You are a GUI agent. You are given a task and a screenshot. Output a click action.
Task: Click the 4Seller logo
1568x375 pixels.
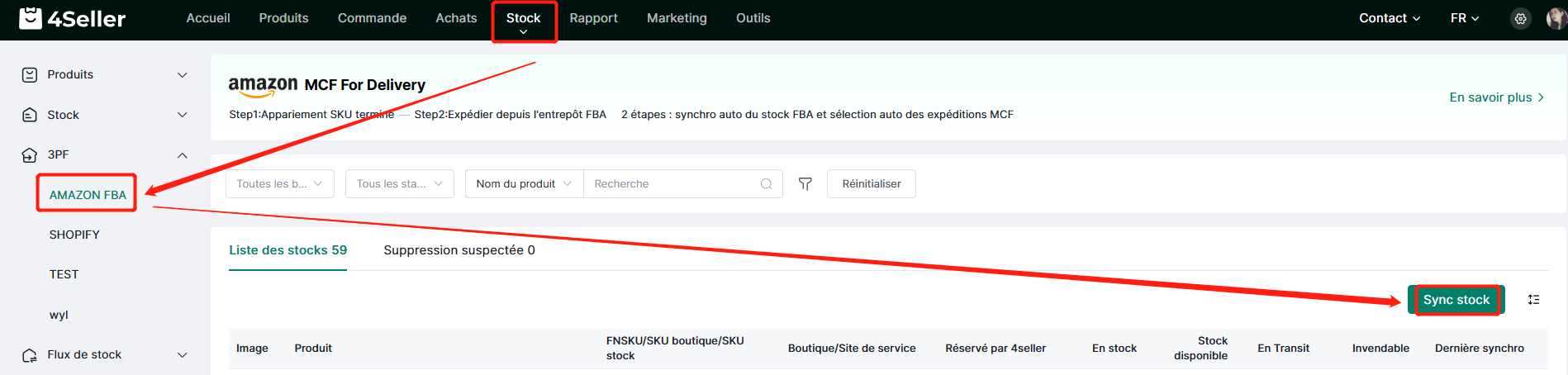pyautogui.click(x=72, y=18)
